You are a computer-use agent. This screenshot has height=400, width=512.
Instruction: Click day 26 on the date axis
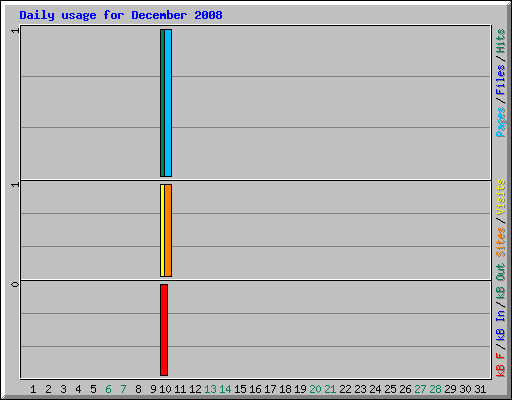405,389
